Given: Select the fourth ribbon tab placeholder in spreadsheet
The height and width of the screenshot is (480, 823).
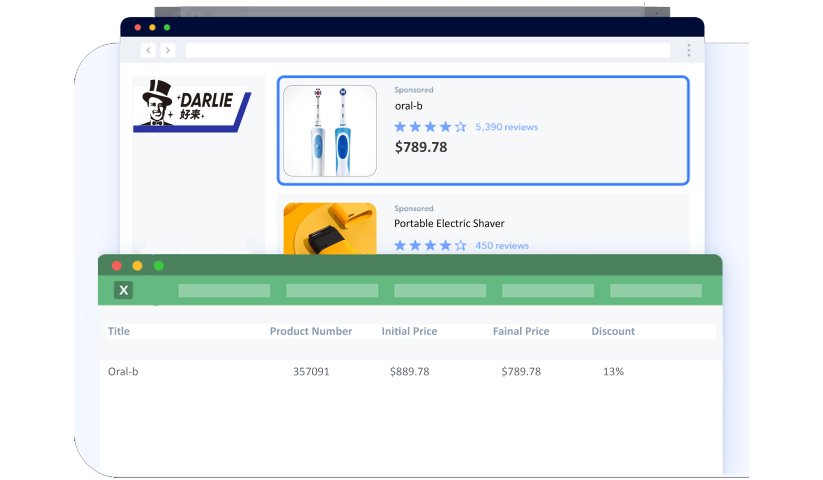Looking at the screenshot, I should click(548, 291).
